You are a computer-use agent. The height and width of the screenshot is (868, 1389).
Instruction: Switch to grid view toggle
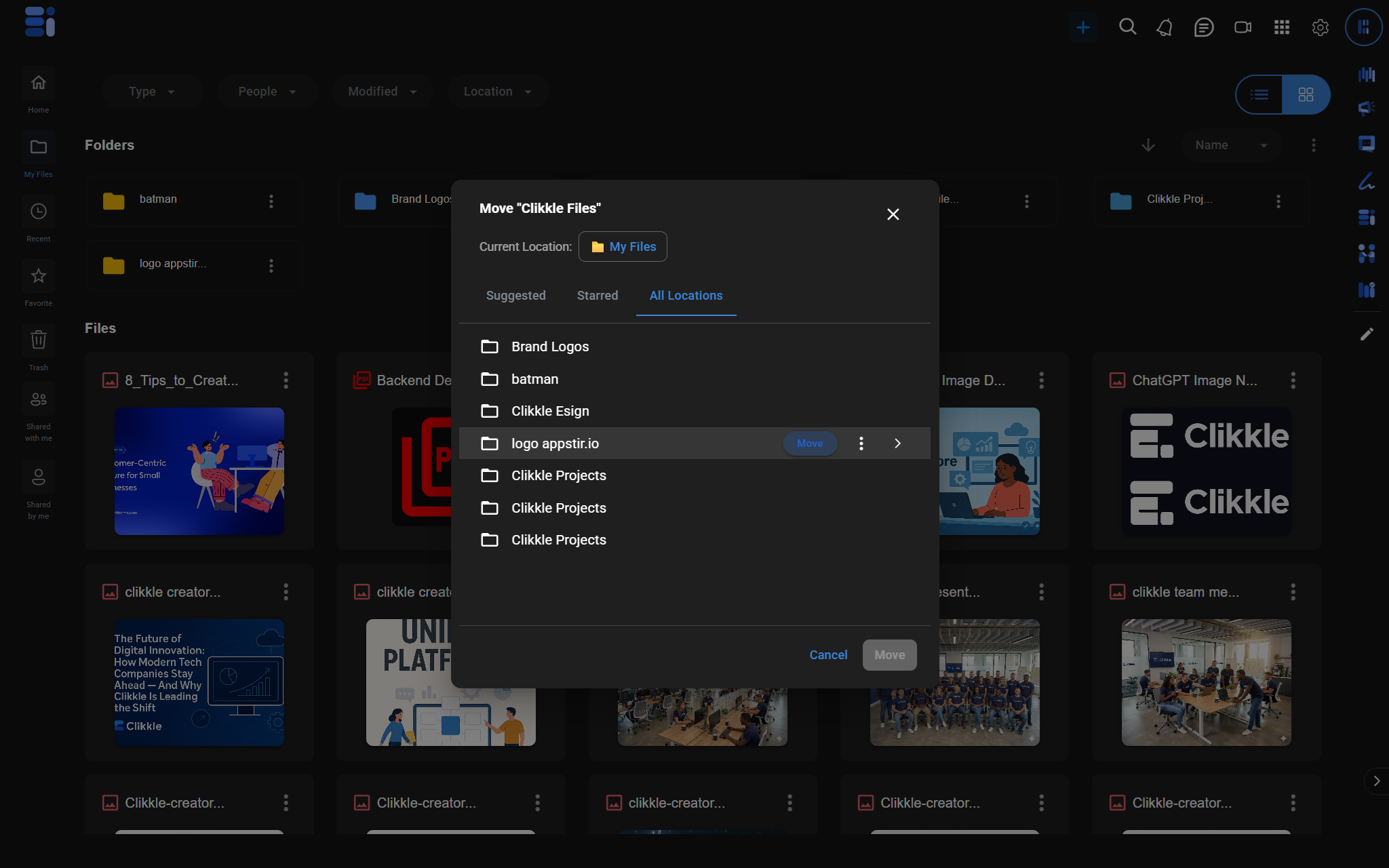1306,95
